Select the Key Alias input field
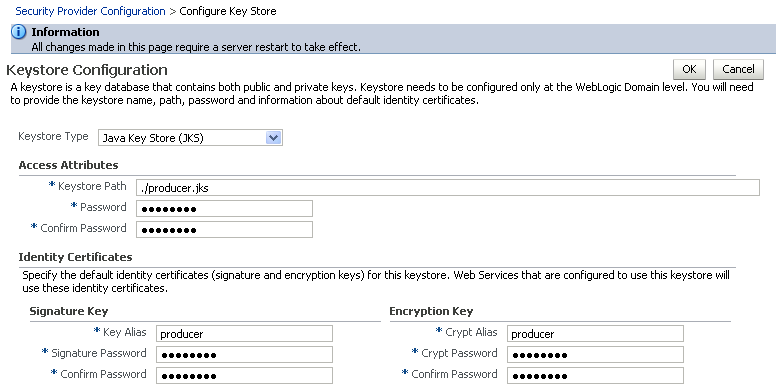The height and width of the screenshot is (392, 782). (244, 334)
